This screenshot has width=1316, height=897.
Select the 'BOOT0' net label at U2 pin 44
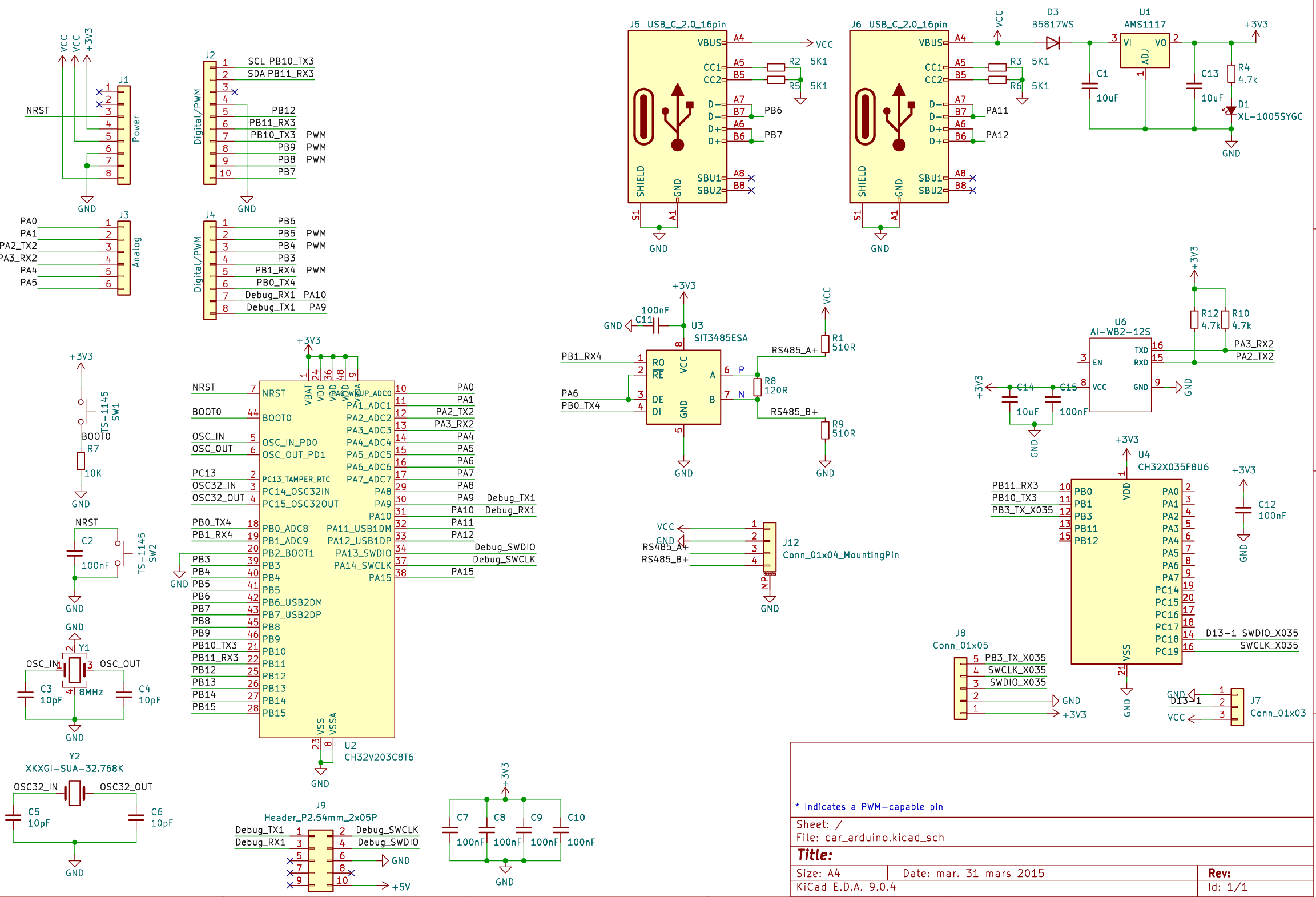pos(207,412)
